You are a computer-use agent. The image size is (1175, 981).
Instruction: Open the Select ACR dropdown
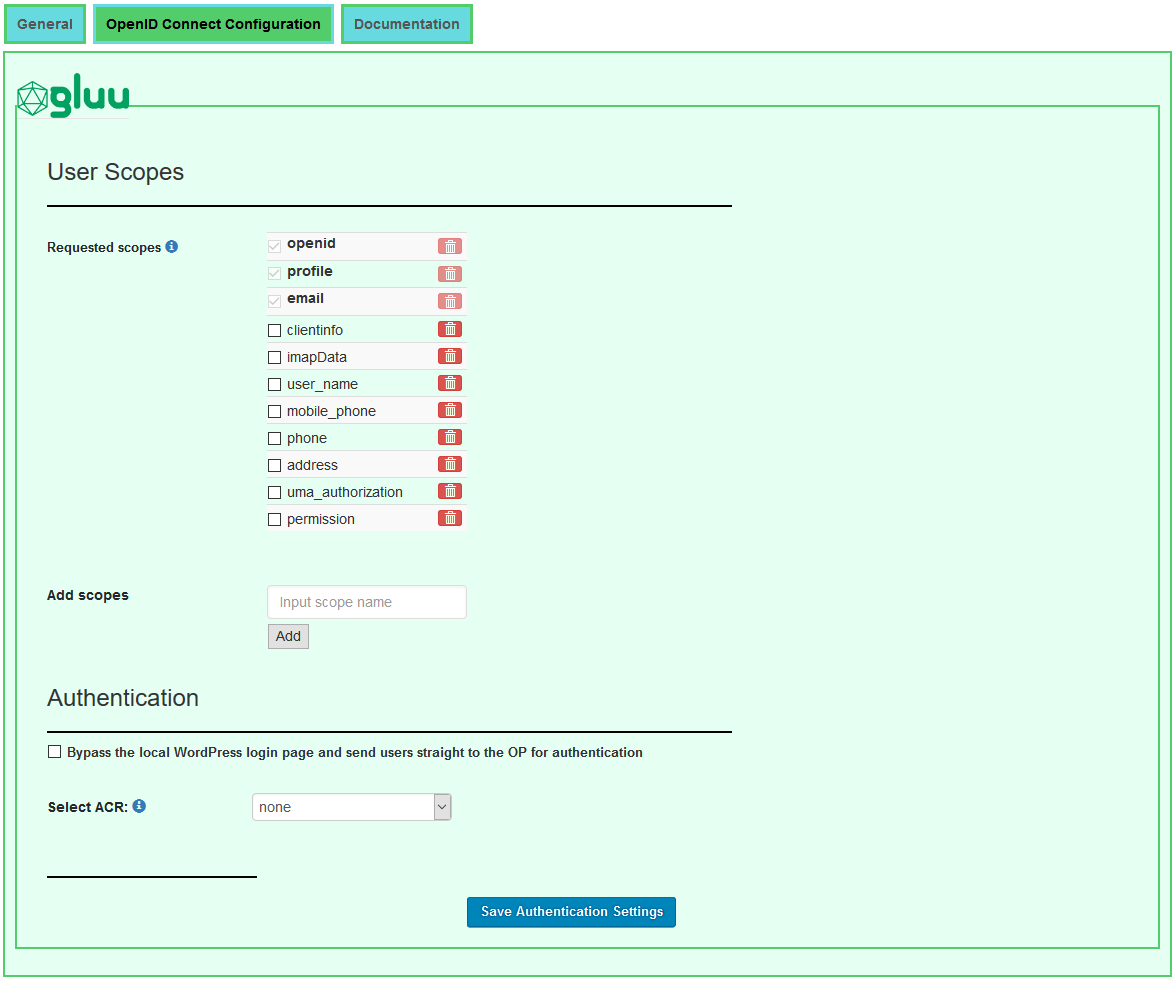[352, 807]
